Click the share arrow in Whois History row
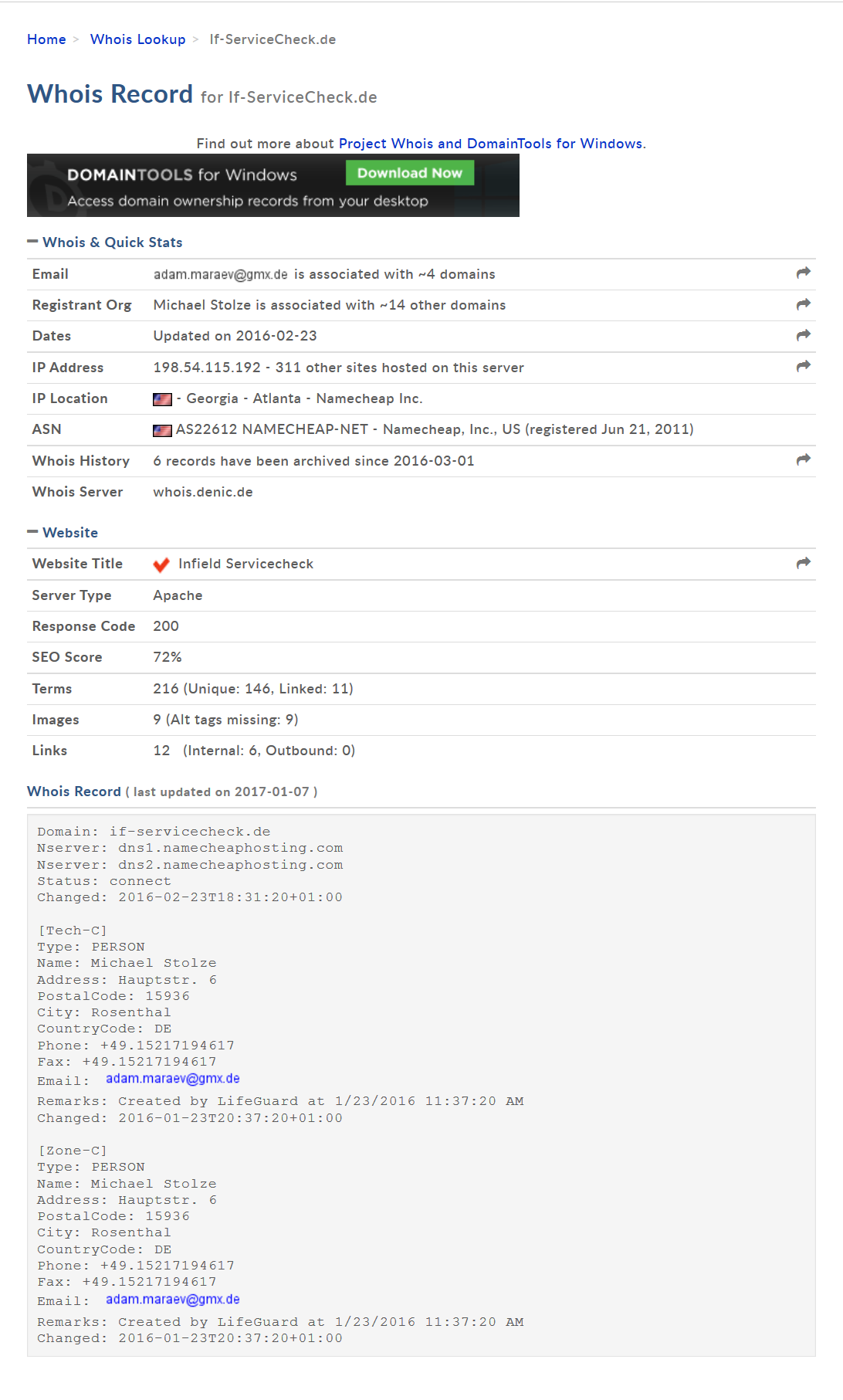Viewport: 843px width, 1400px height. 804,459
